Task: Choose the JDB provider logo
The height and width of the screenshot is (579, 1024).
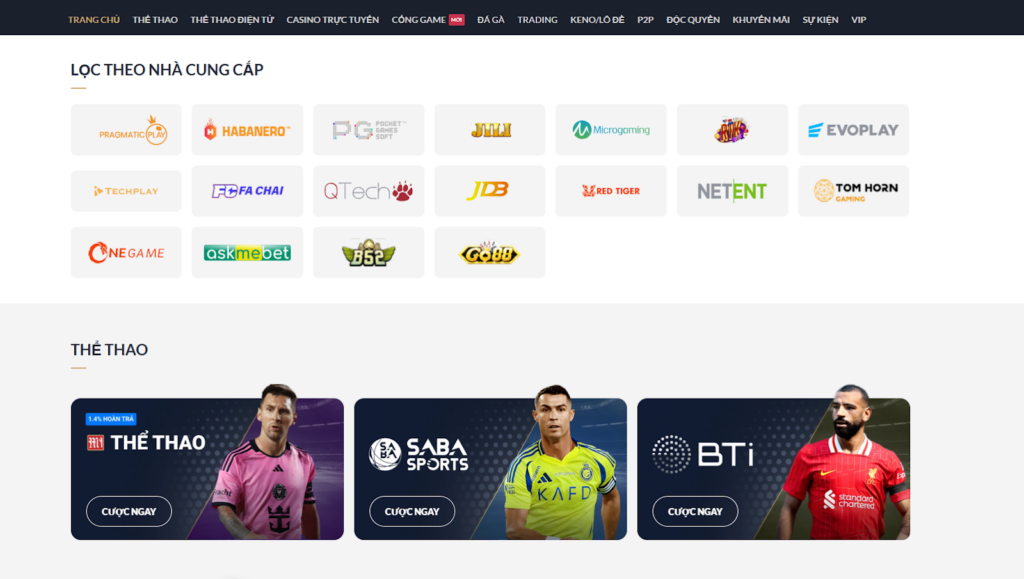Action: click(x=490, y=191)
